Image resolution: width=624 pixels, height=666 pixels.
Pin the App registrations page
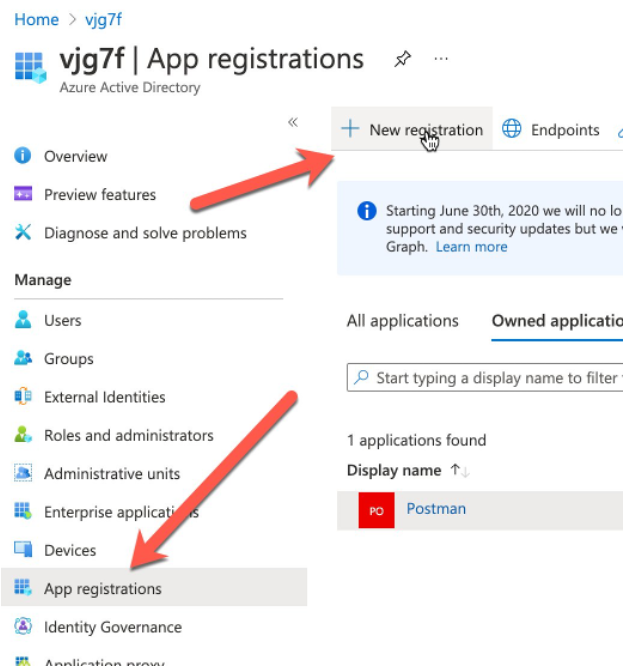click(402, 59)
